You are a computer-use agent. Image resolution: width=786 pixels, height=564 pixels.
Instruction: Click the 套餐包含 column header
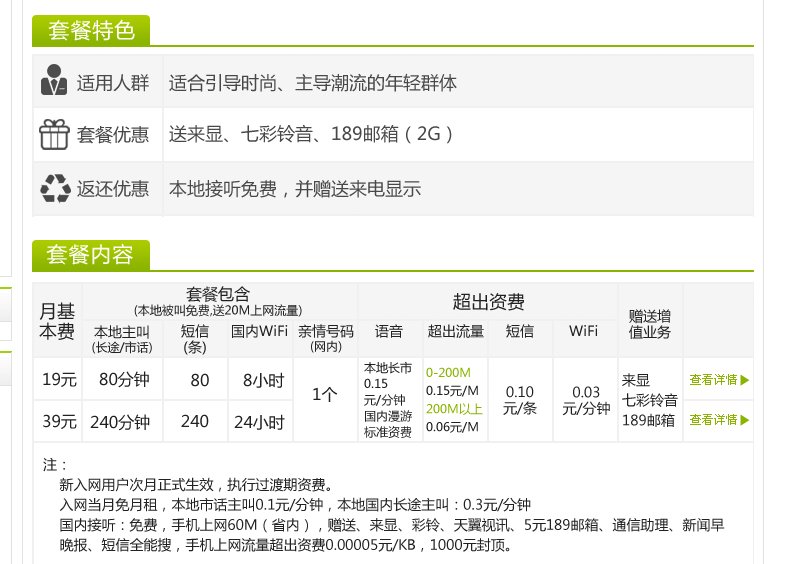[218, 302]
